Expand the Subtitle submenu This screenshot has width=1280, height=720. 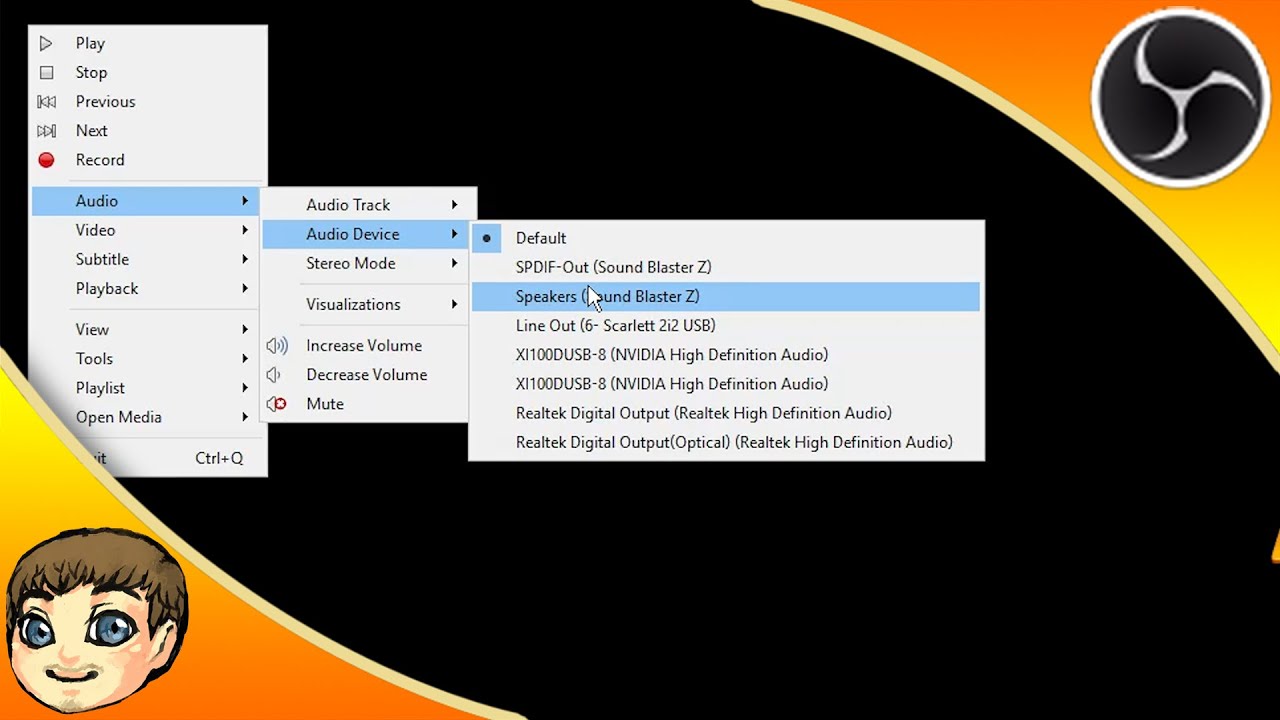coord(147,259)
